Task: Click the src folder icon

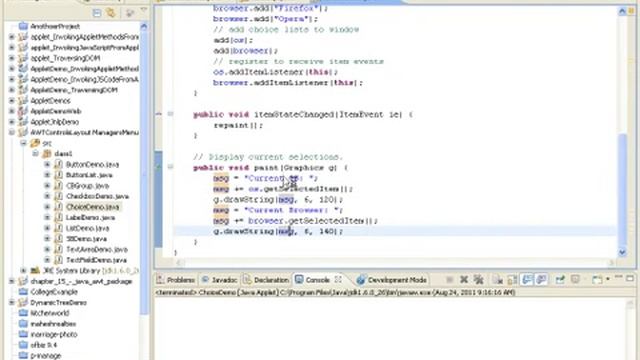Action: (35, 143)
